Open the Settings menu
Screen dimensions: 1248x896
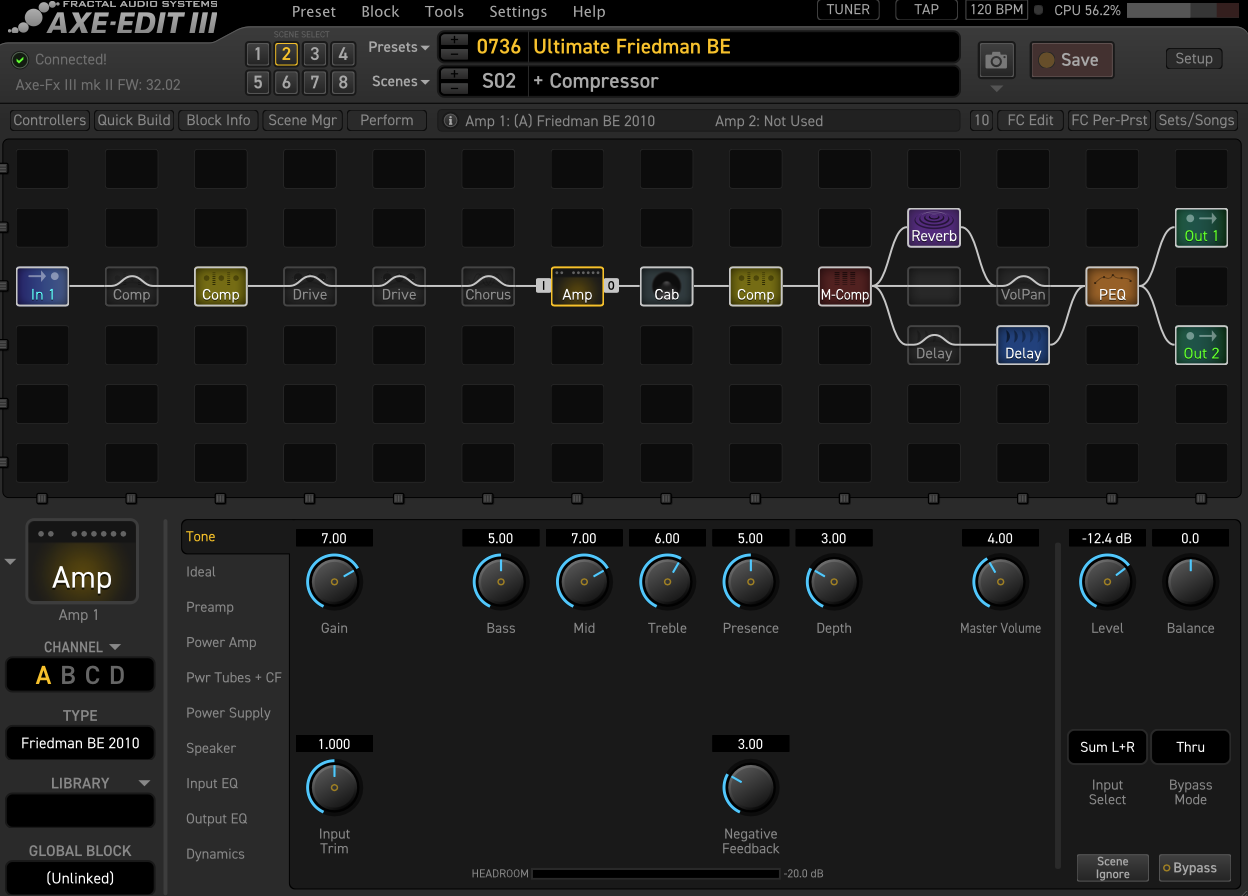tap(518, 12)
